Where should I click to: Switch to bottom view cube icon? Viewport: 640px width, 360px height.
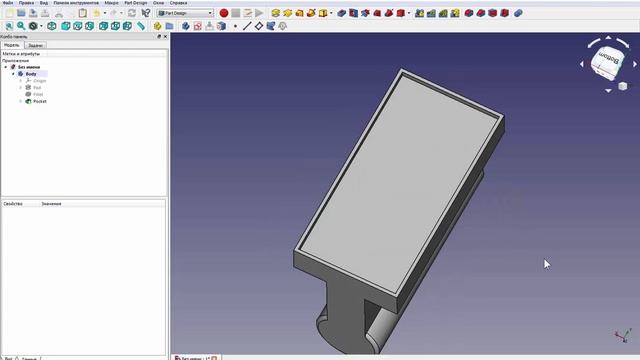(116, 26)
